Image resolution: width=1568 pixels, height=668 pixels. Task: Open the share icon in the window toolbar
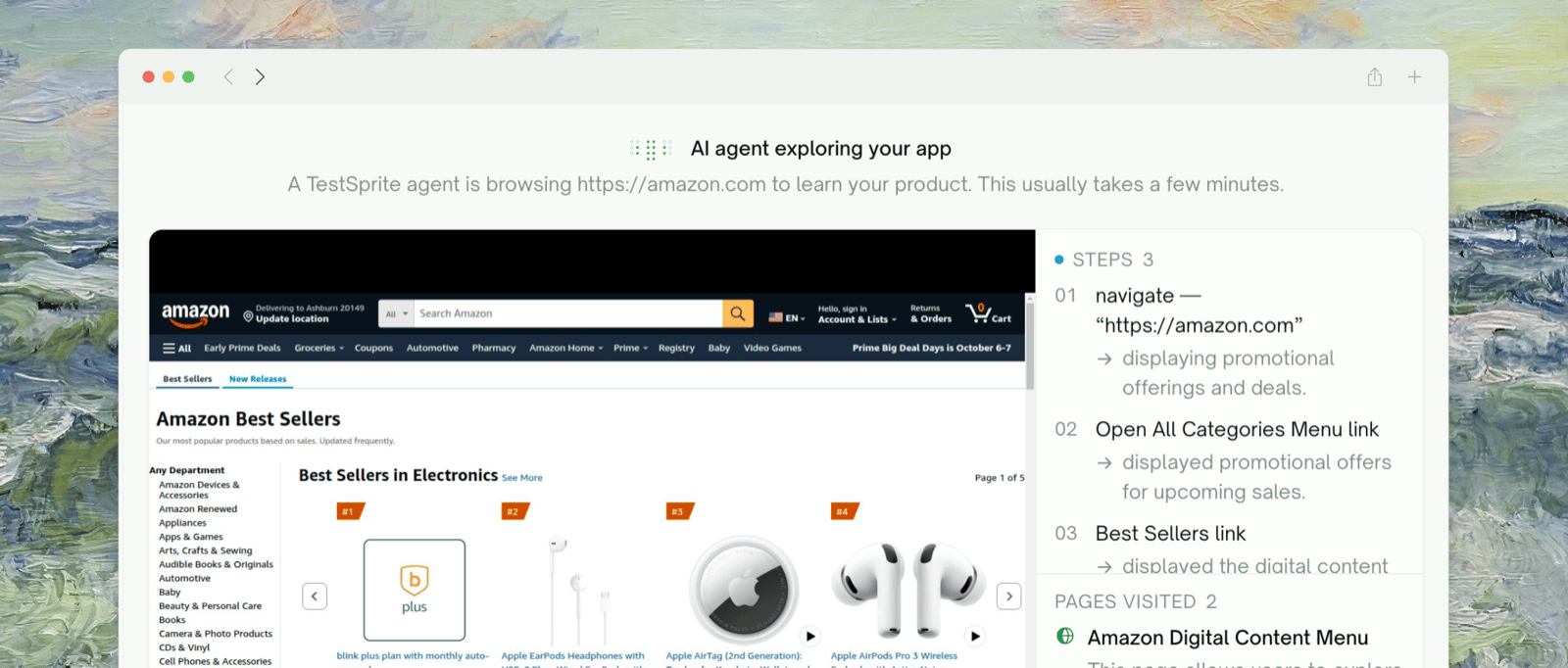tap(1375, 77)
